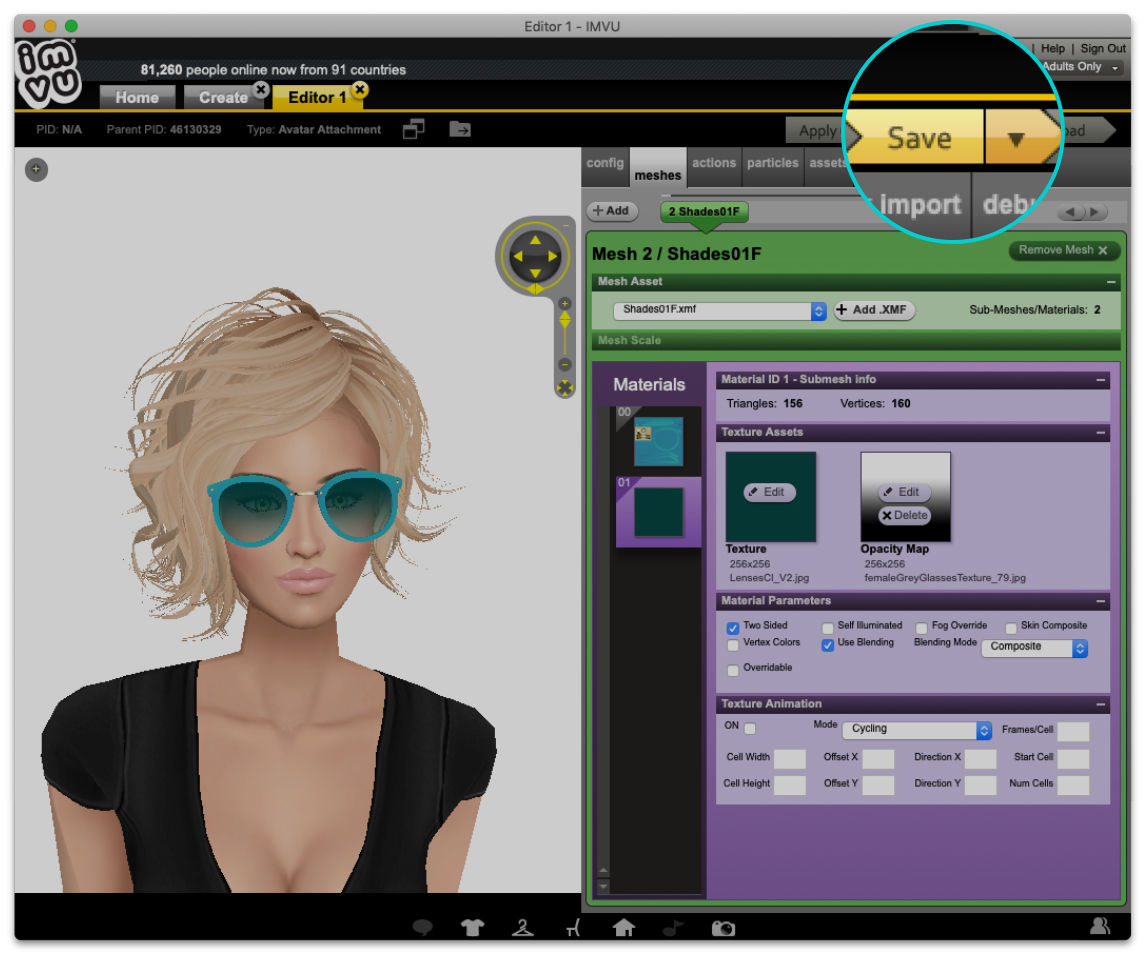The height and width of the screenshot is (959, 1147).
Task: Open the Shades01F.xmf mesh asset dropdown
Action: (x=720, y=310)
